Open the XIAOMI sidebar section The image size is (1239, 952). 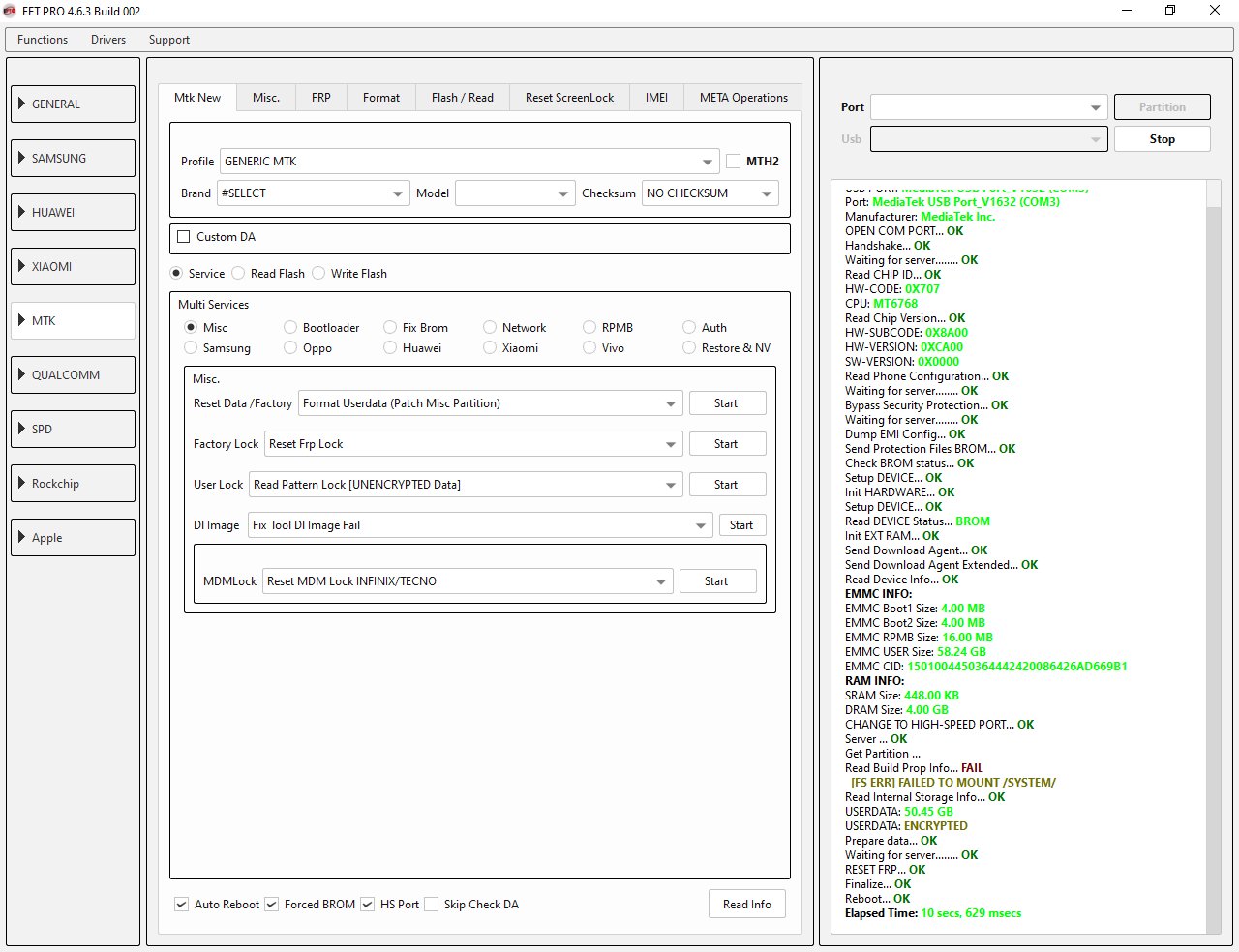pyautogui.click(x=73, y=266)
